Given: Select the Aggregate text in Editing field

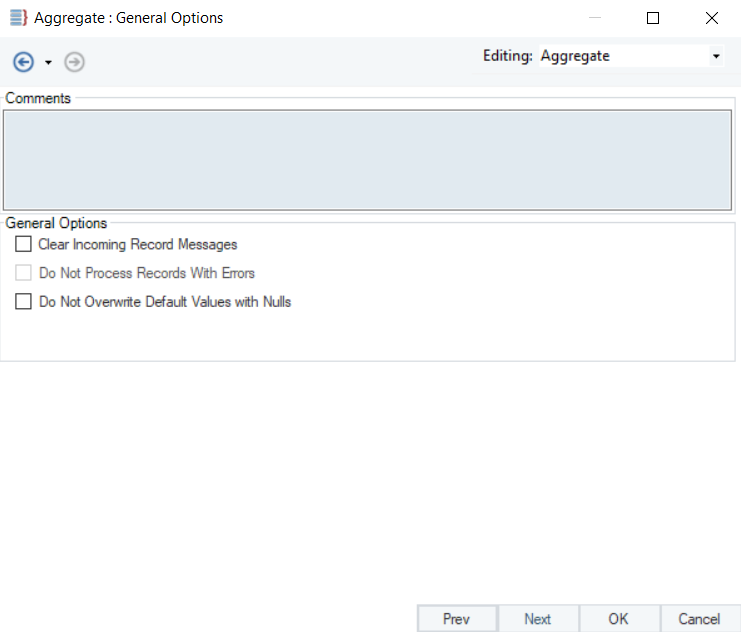Looking at the screenshot, I should 575,57.
